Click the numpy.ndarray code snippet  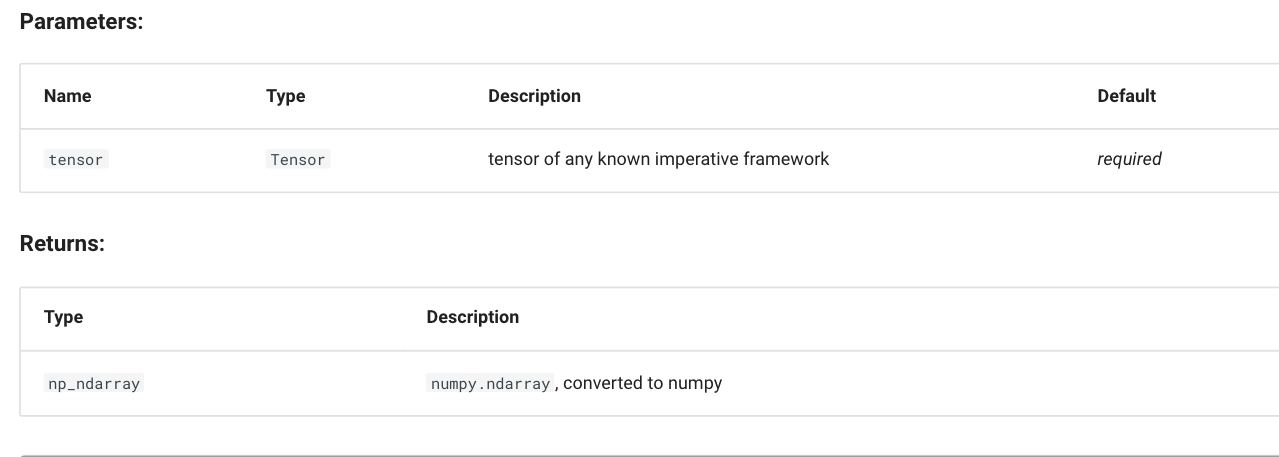click(x=490, y=384)
